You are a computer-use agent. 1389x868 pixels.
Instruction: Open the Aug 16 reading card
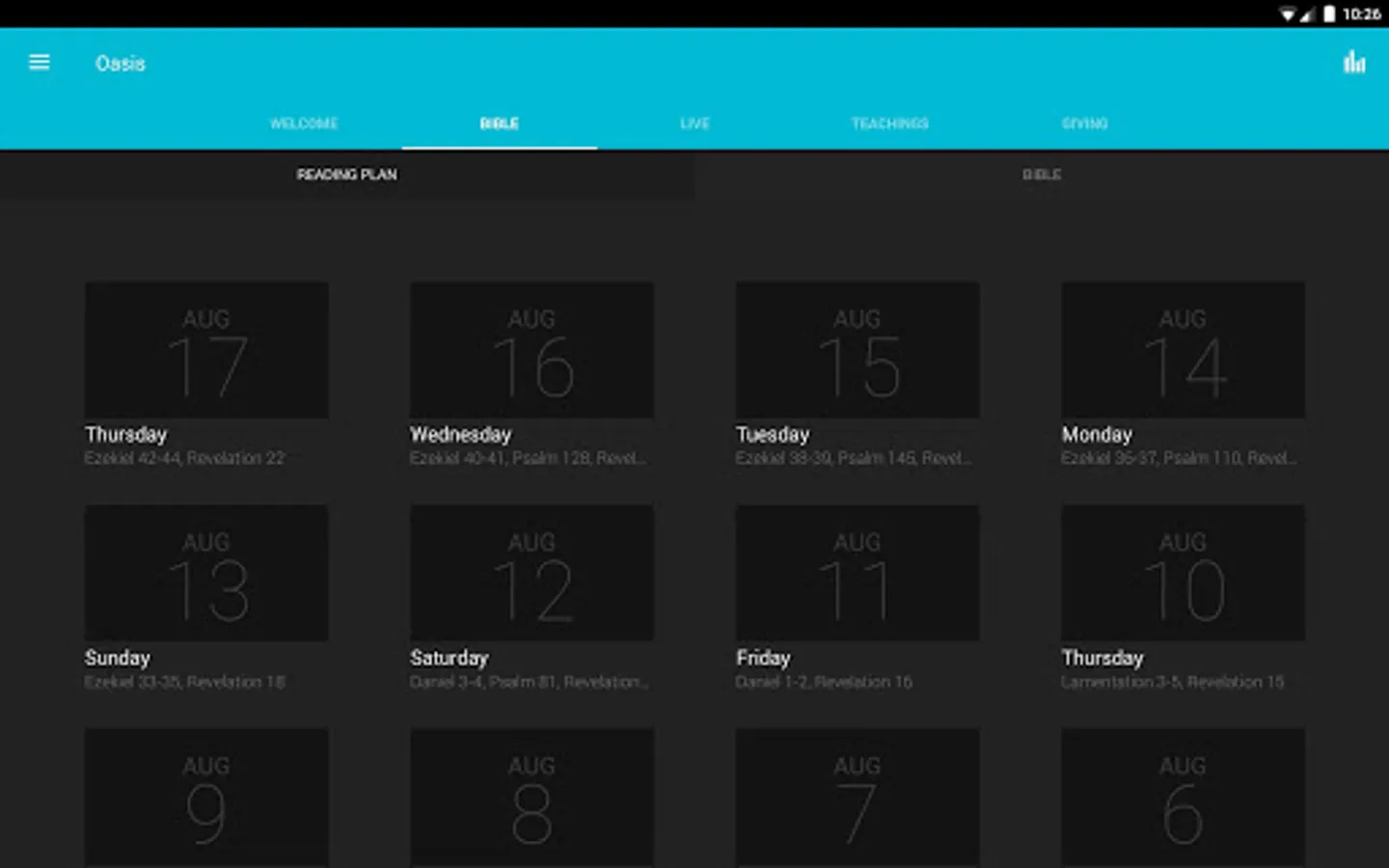(531, 350)
